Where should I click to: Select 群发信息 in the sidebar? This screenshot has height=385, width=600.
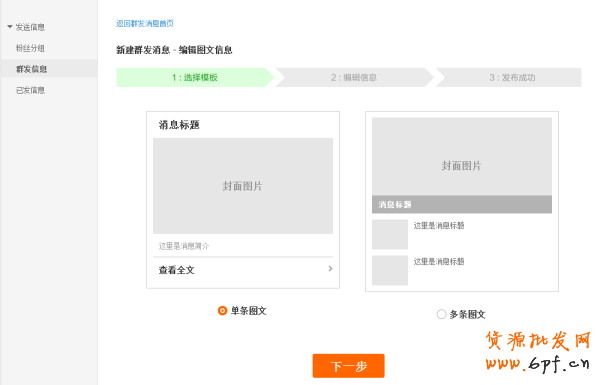[x=31, y=69]
